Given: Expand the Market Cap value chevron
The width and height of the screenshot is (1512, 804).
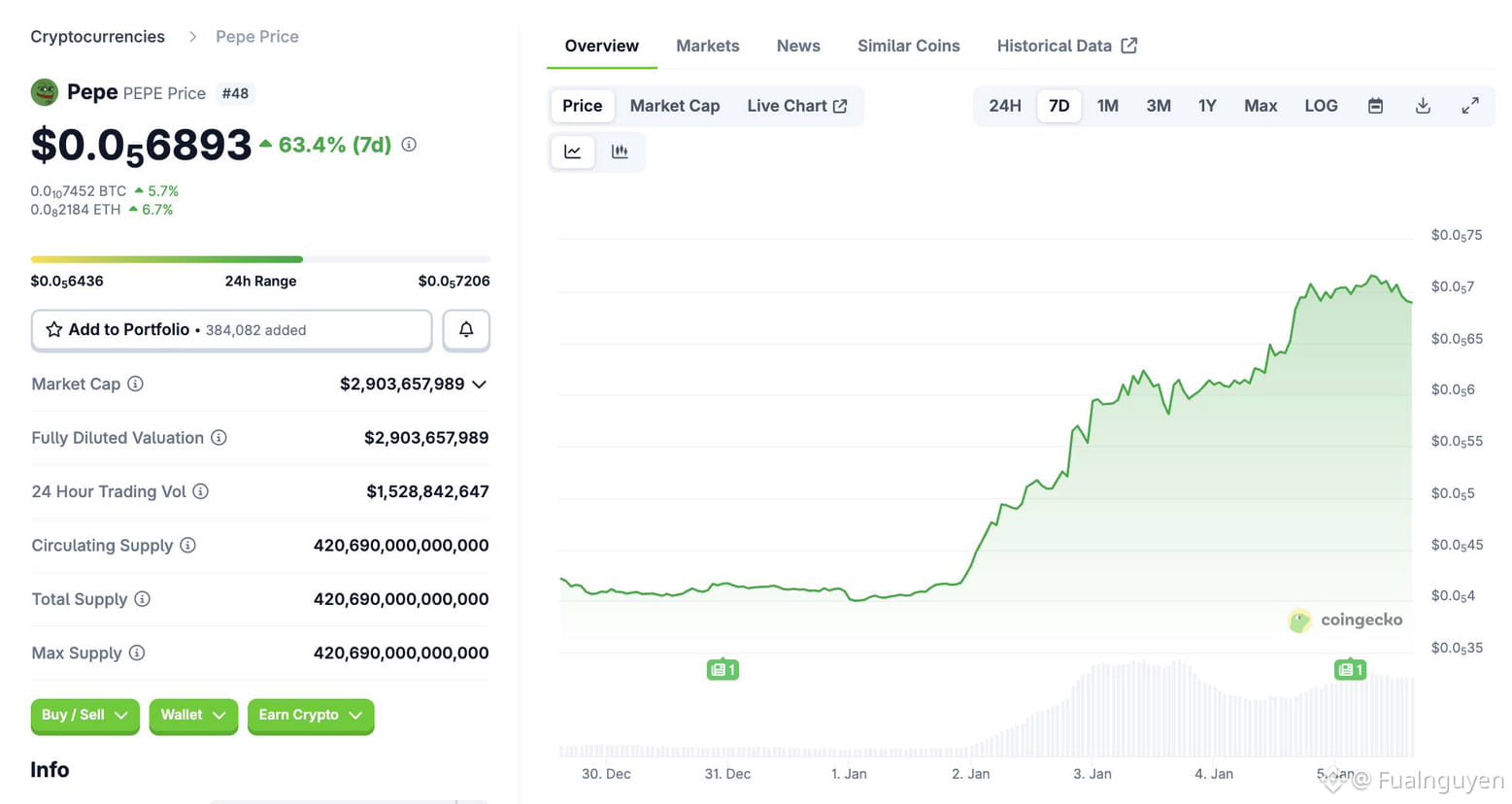Looking at the screenshot, I should [x=479, y=385].
